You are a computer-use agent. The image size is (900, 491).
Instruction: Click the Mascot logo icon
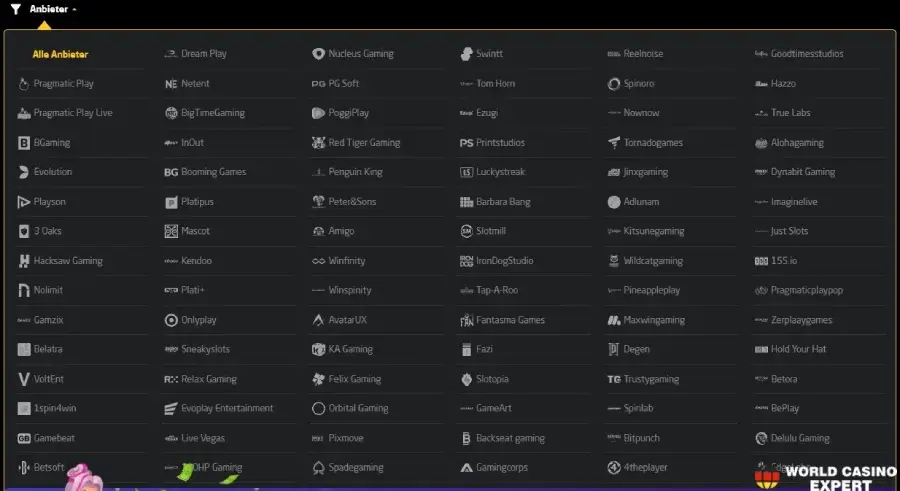[x=171, y=231]
